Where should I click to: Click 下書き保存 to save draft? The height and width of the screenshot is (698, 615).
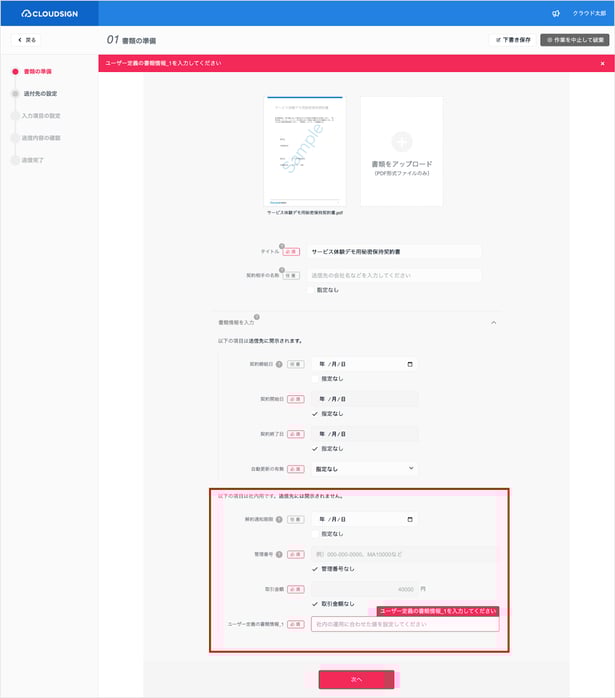pyautogui.click(x=512, y=40)
